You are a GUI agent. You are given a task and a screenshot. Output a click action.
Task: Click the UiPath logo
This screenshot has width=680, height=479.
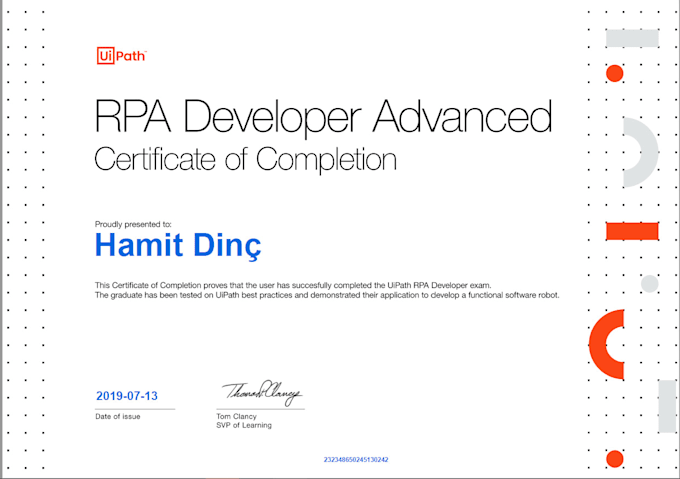click(121, 55)
